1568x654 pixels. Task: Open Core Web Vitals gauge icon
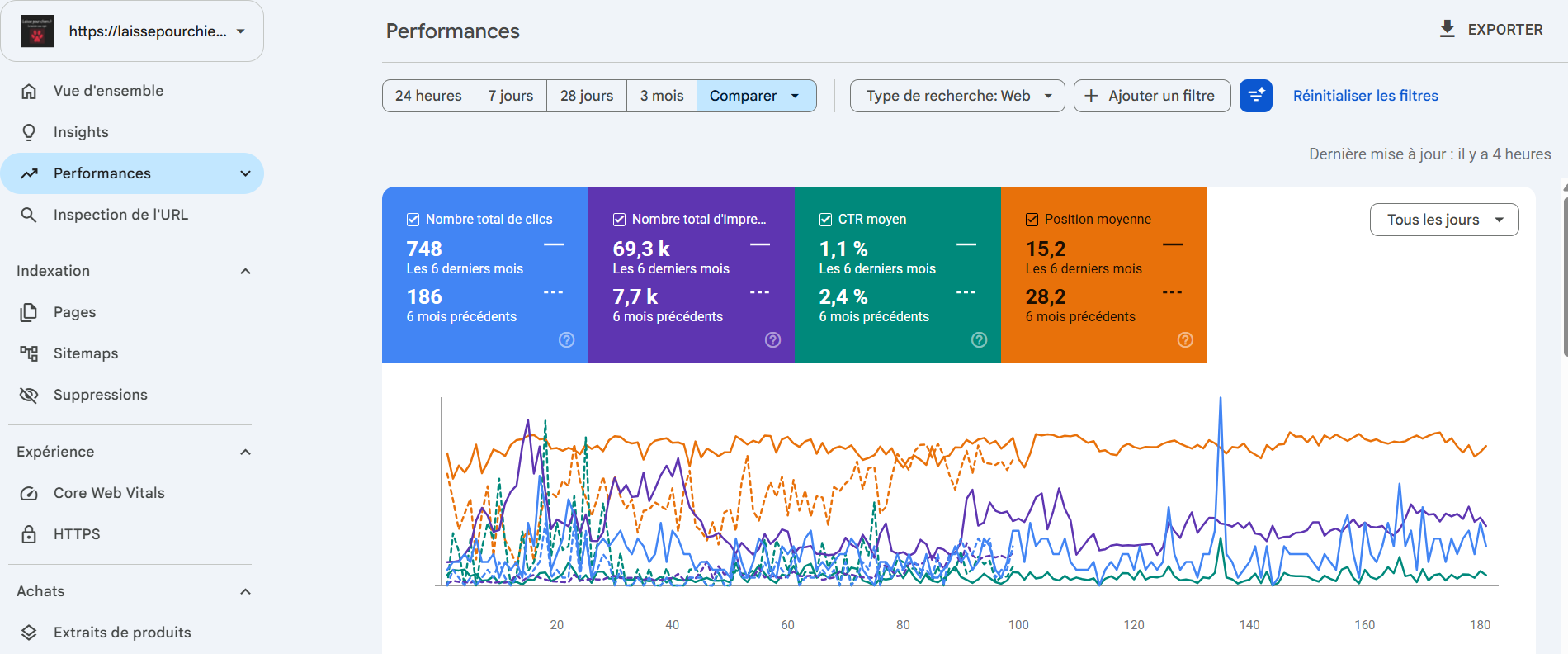point(29,493)
